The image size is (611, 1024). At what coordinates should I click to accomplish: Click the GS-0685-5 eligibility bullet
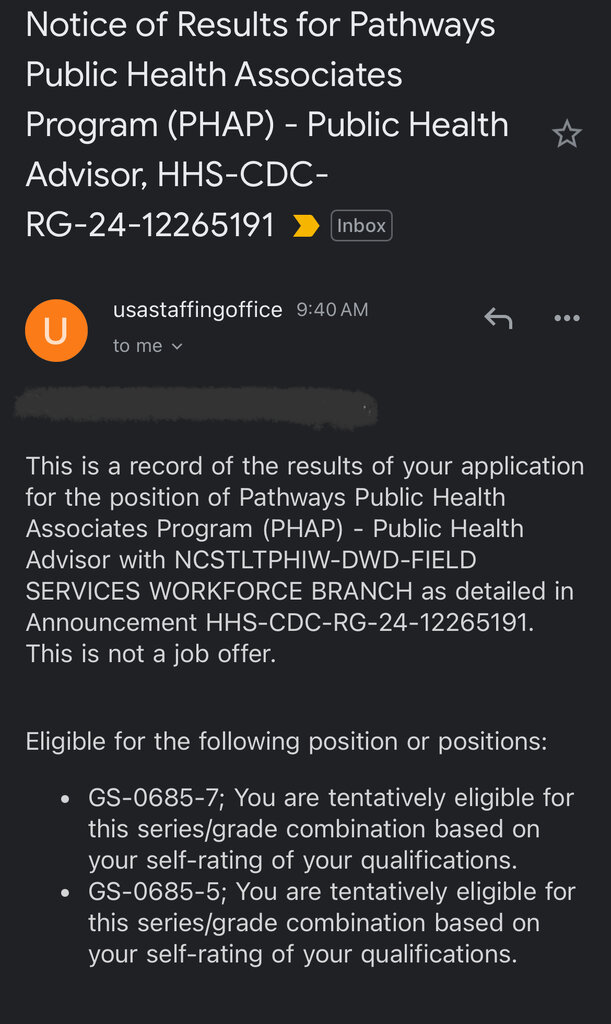(x=330, y=922)
